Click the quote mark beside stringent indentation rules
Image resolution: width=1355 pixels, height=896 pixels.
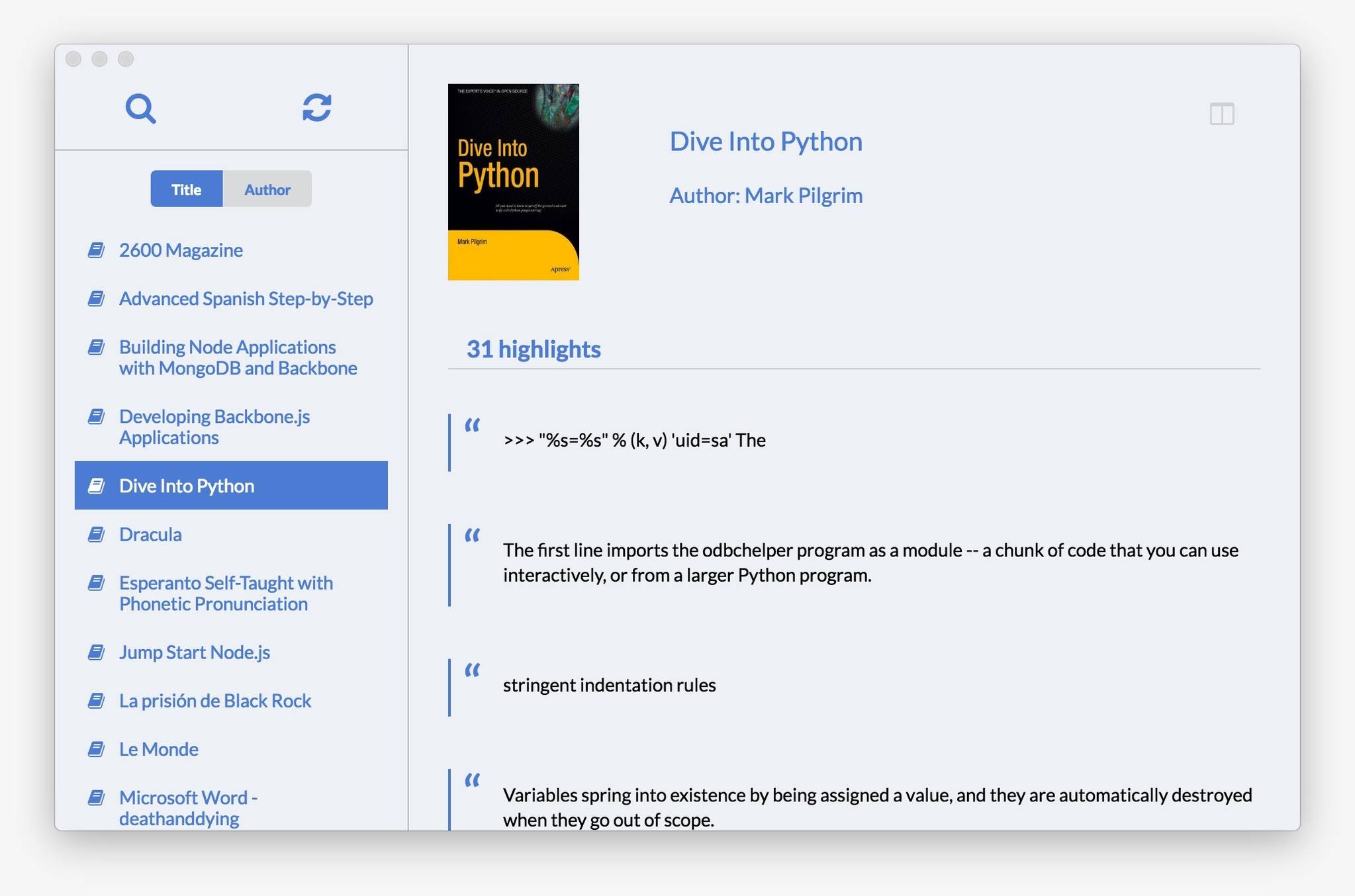click(472, 670)
